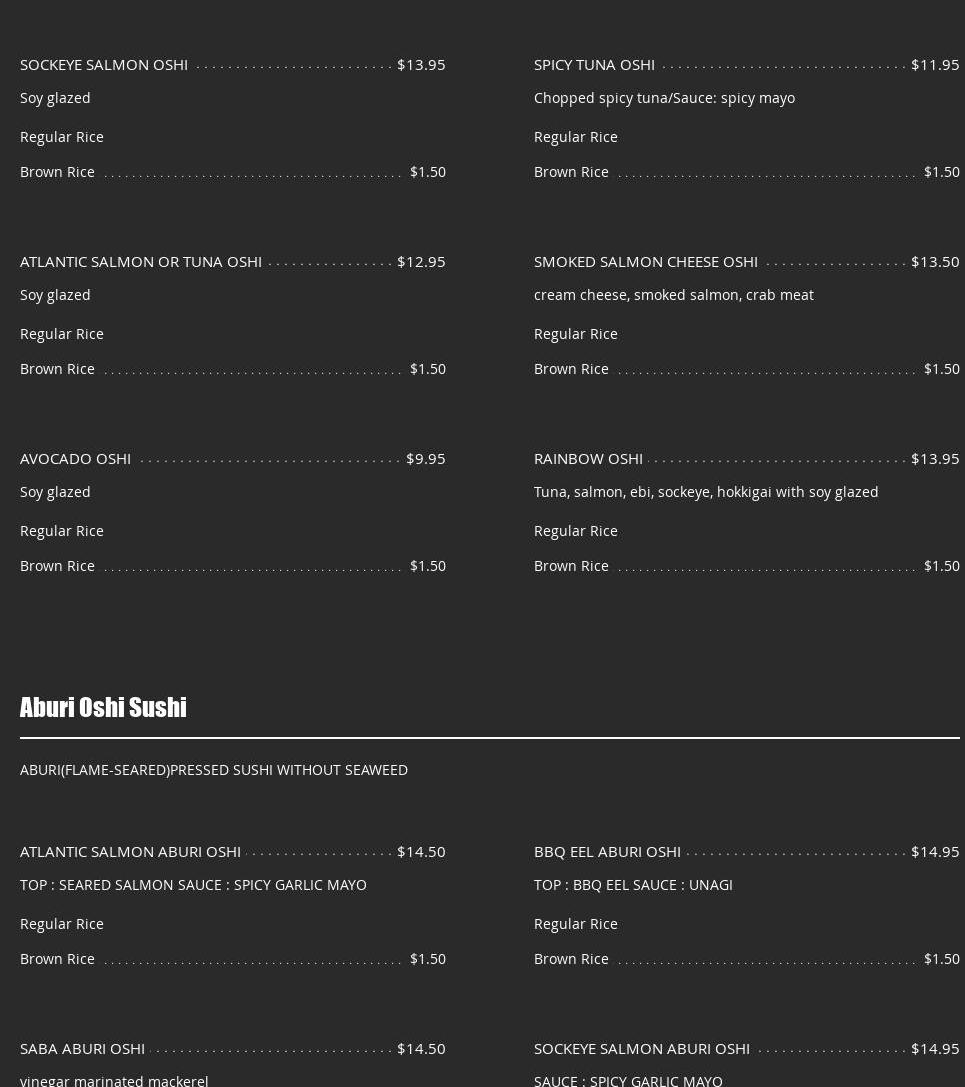
Task: Pick Regular Rice under Rainbow Oshi
Action: [x=576, y=530]
